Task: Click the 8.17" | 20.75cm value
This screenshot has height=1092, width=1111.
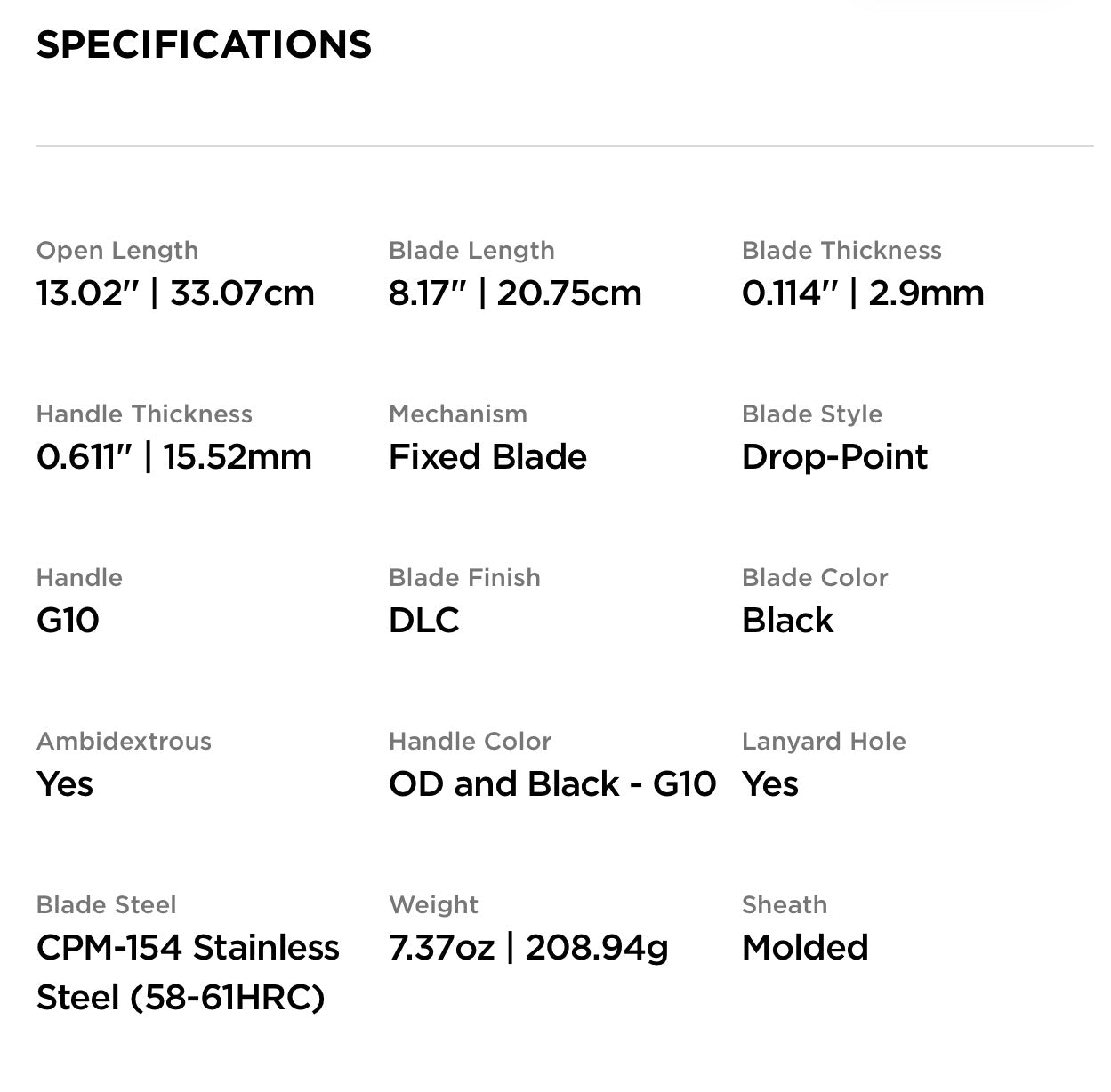Action: [x=515, y=293]
